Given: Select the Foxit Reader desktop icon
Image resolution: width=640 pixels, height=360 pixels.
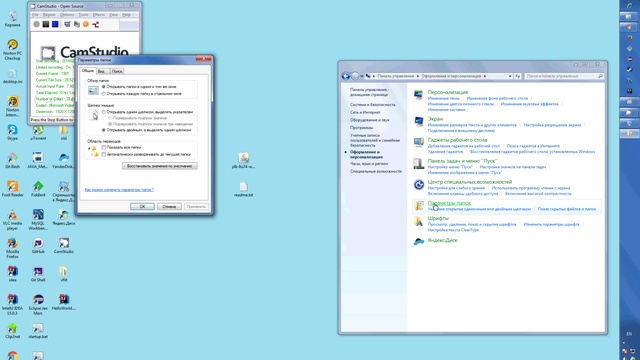Looking at the screenshot, I should (x=13, y=189).
